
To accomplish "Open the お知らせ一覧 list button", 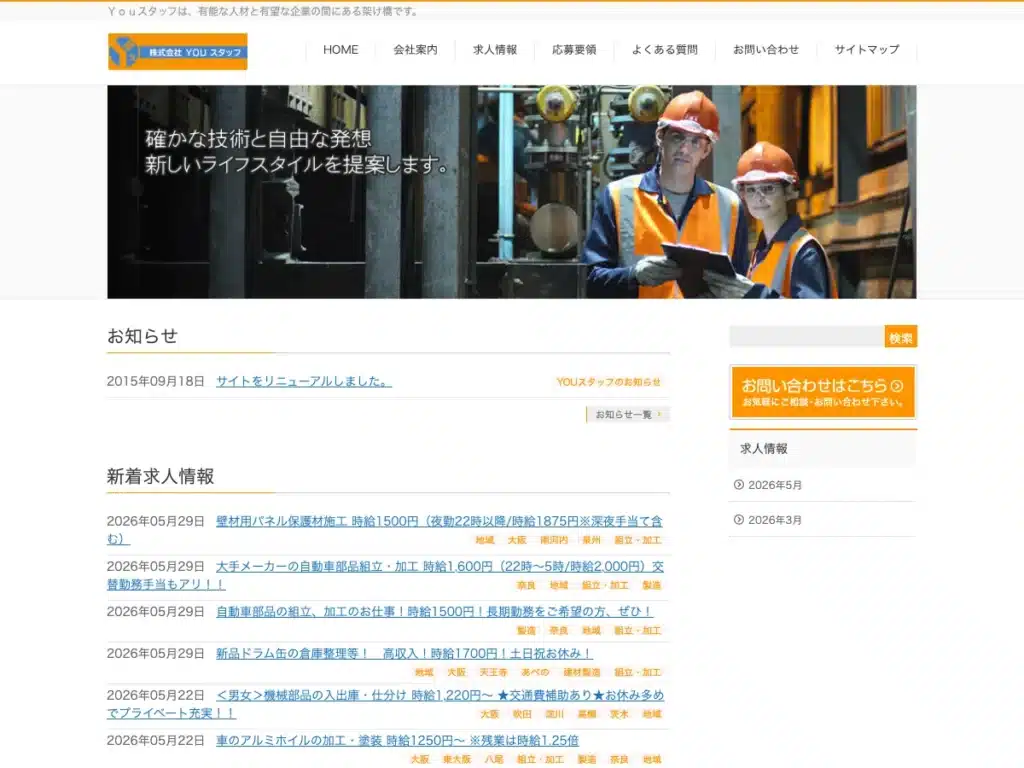I will point(628,414).
